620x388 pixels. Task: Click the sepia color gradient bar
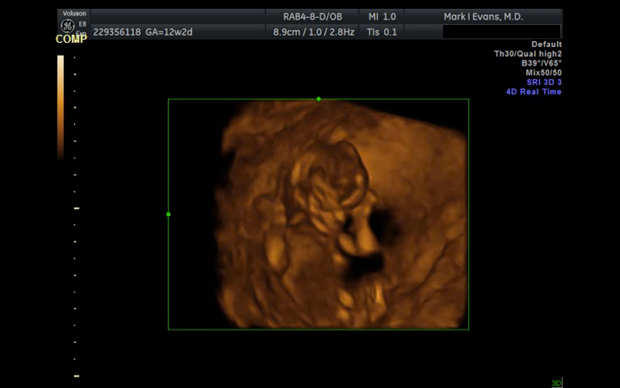click(x=60, y=108)
